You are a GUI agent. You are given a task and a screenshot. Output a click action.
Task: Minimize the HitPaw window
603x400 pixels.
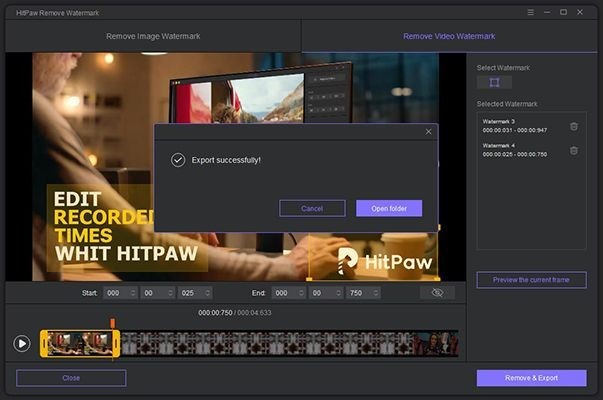point(547,12)
